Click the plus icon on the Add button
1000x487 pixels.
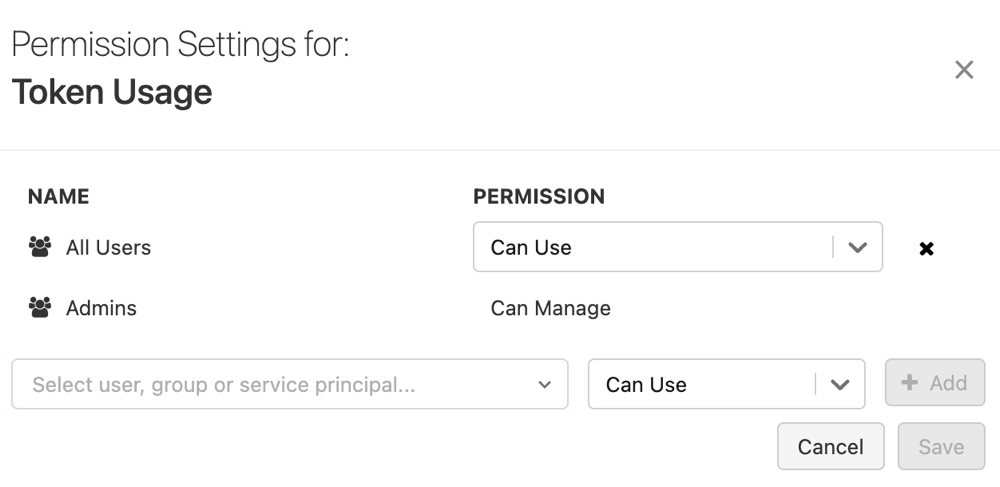point(910,383)
